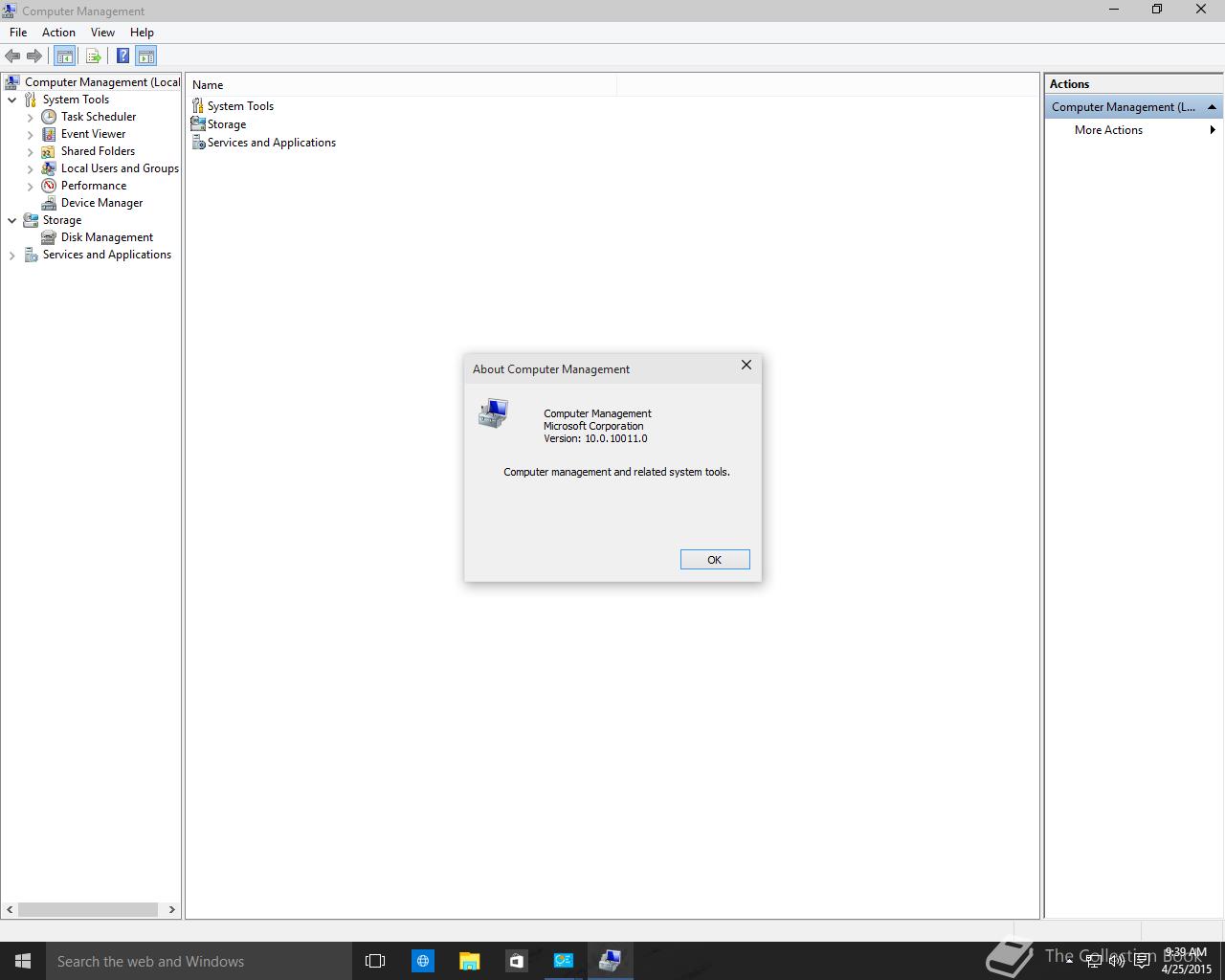Select the Storage node in the tree
Screen dimensions: 1225x980
pyautogui.click(x=61, y=220)
